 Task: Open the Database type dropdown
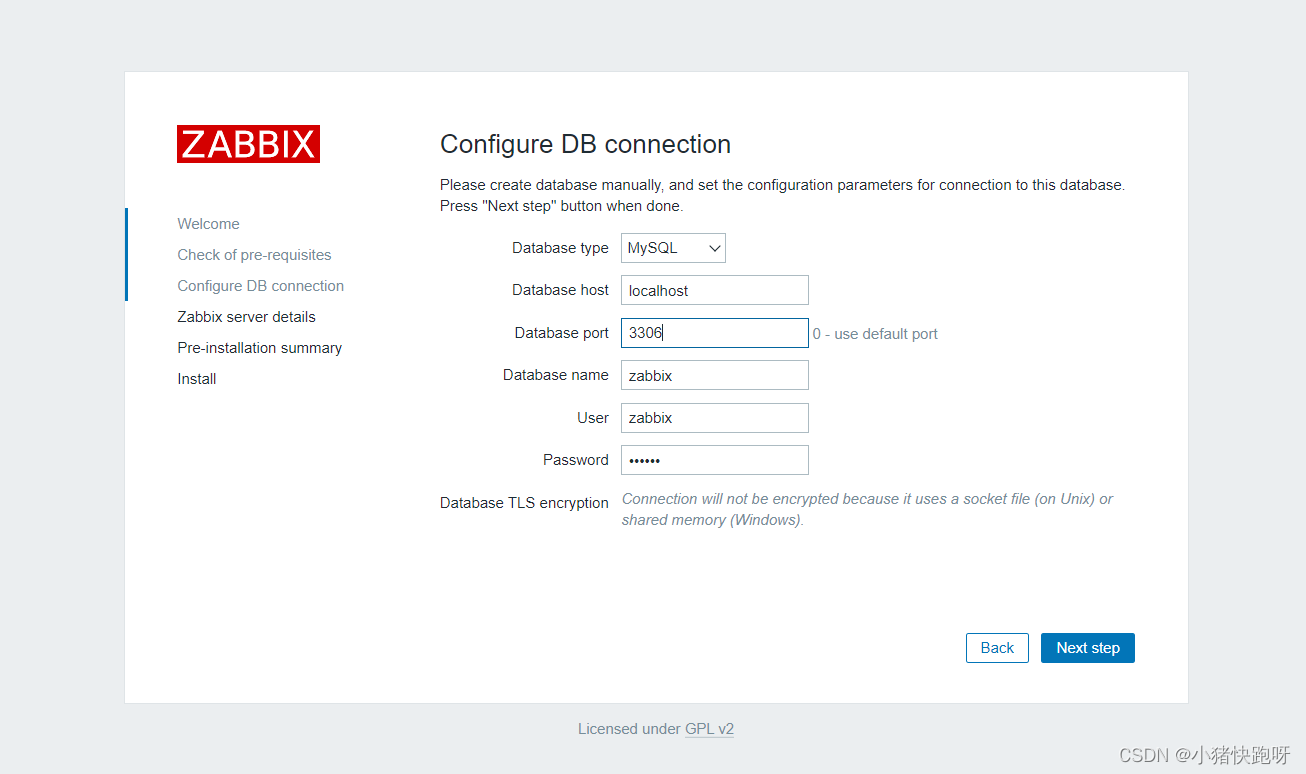[672, 247]
